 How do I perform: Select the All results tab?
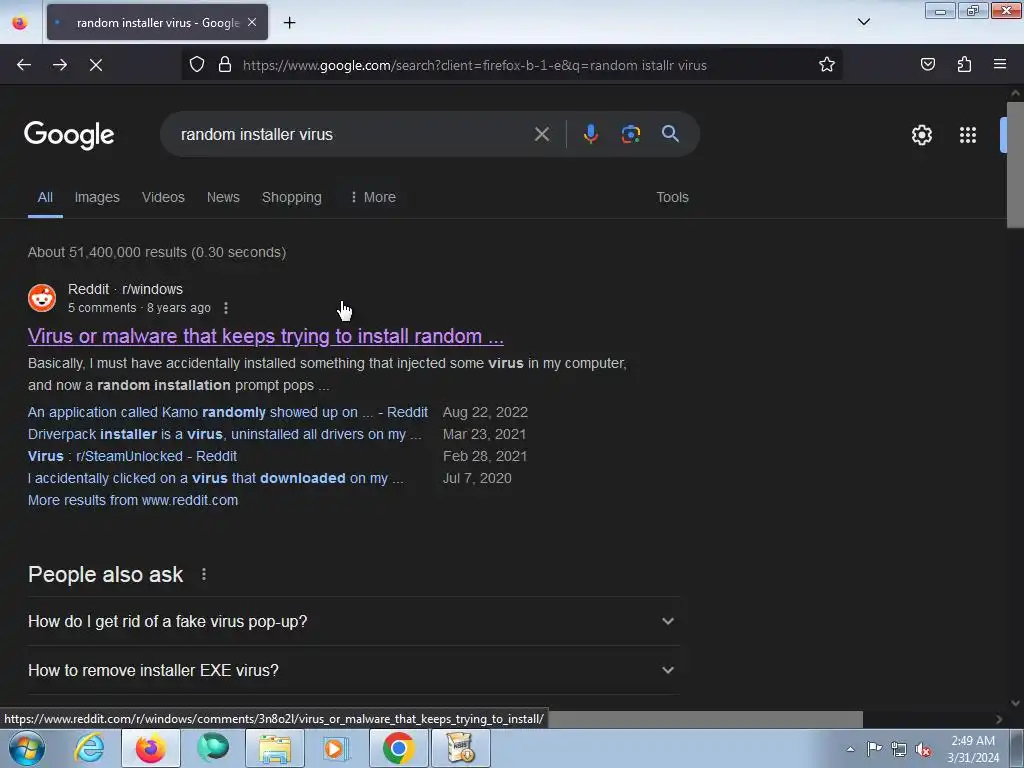tap(45, 197)
